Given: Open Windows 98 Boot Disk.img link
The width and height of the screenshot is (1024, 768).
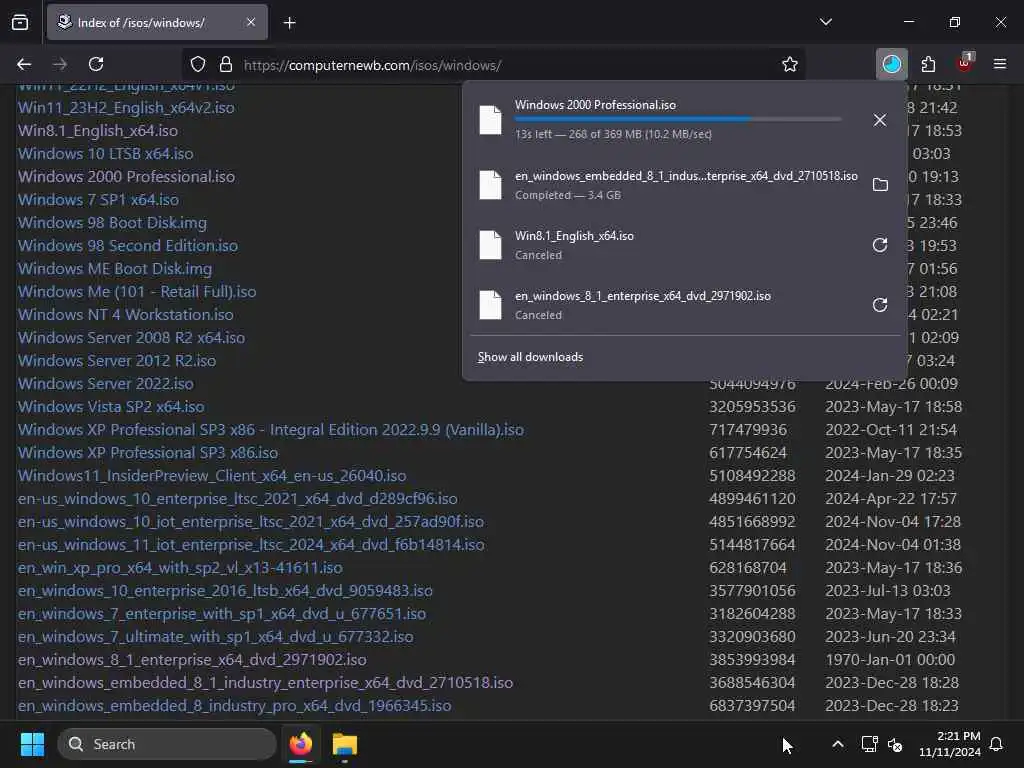Looking at the screenshot, I should pyautogui.click(x=112, y=223).
